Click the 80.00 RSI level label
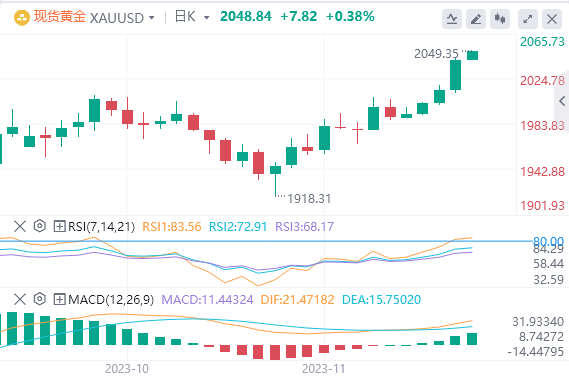The image size is (569, 380). click(548, 241)
